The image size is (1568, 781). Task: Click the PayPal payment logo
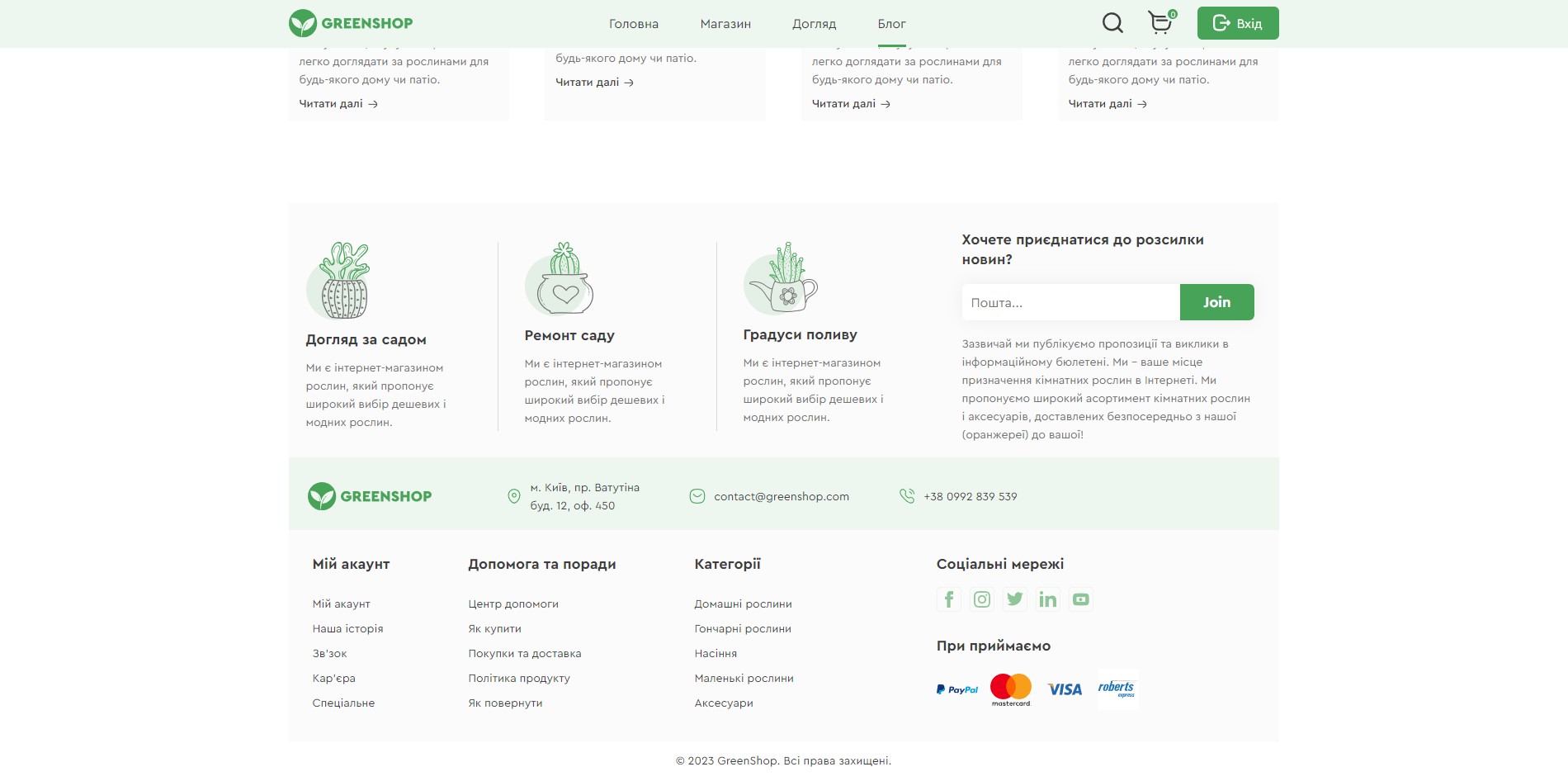click(x=957, y=689)
